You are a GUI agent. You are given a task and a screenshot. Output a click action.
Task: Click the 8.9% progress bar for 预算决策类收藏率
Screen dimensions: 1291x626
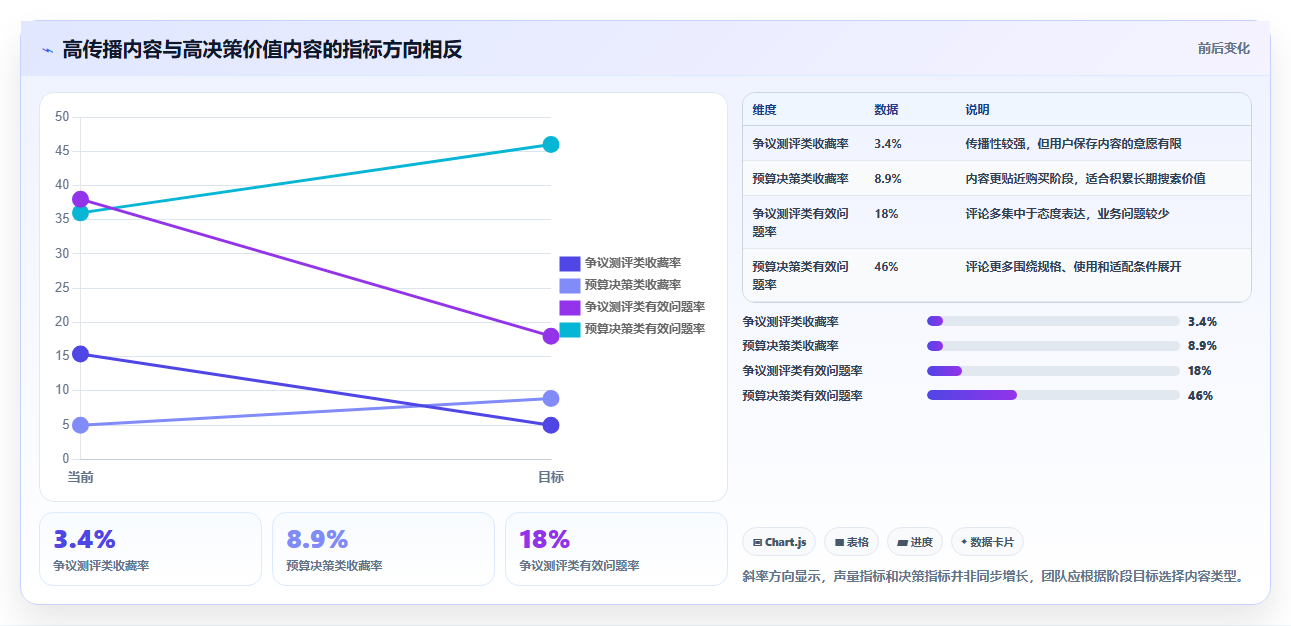[x=1053, y=346]
